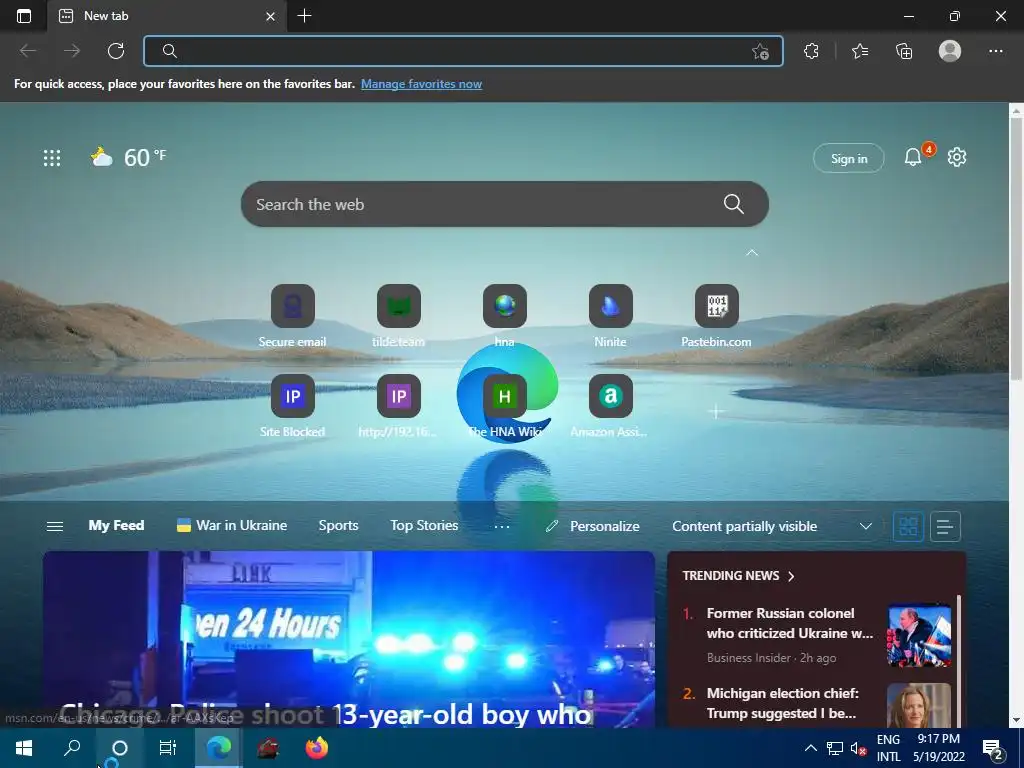The height and width of the screenshot is (768, 1024).
Task: Click the Search the web box
Action: click(x=504, y=204)
